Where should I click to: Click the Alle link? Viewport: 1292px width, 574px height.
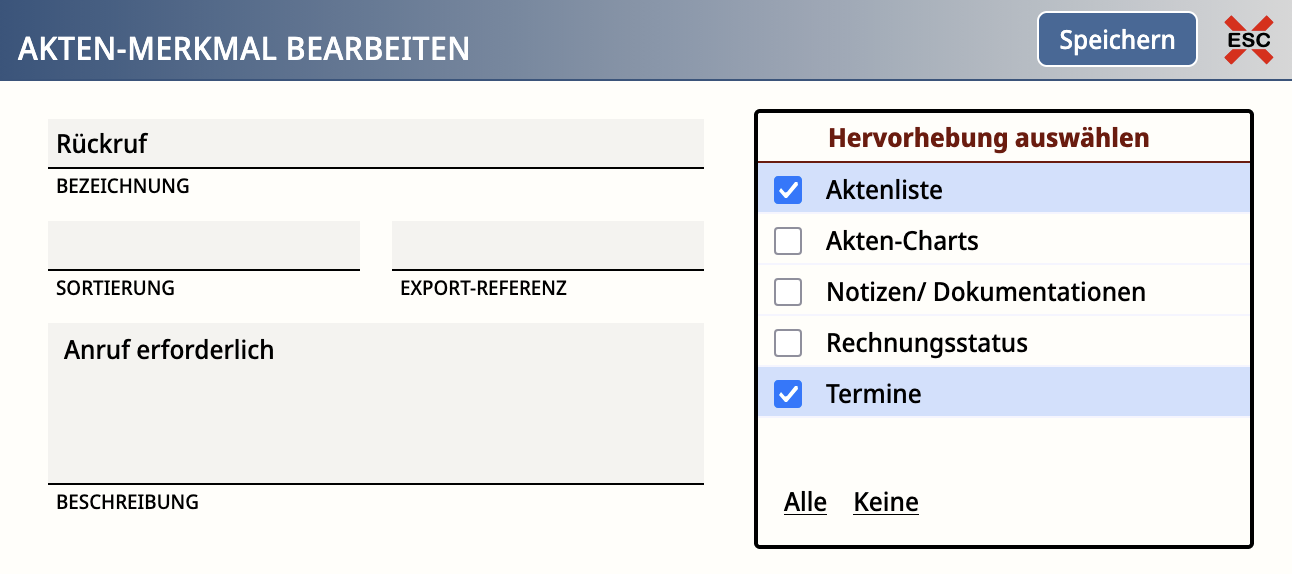coord(805,502)
